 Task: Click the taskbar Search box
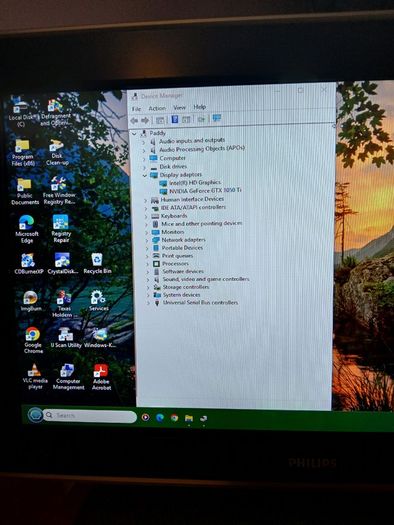90,416
